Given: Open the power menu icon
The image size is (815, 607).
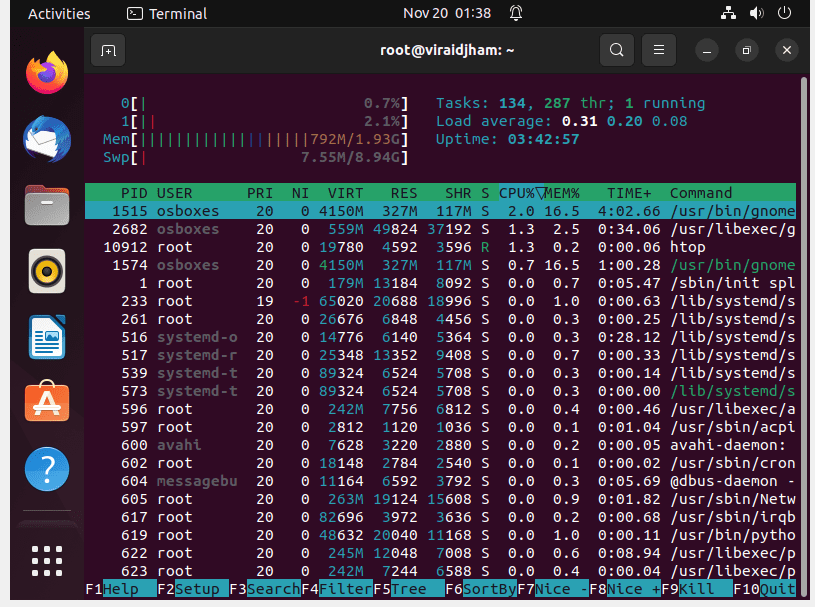Looking at the screenshot, I should [784, 13].
